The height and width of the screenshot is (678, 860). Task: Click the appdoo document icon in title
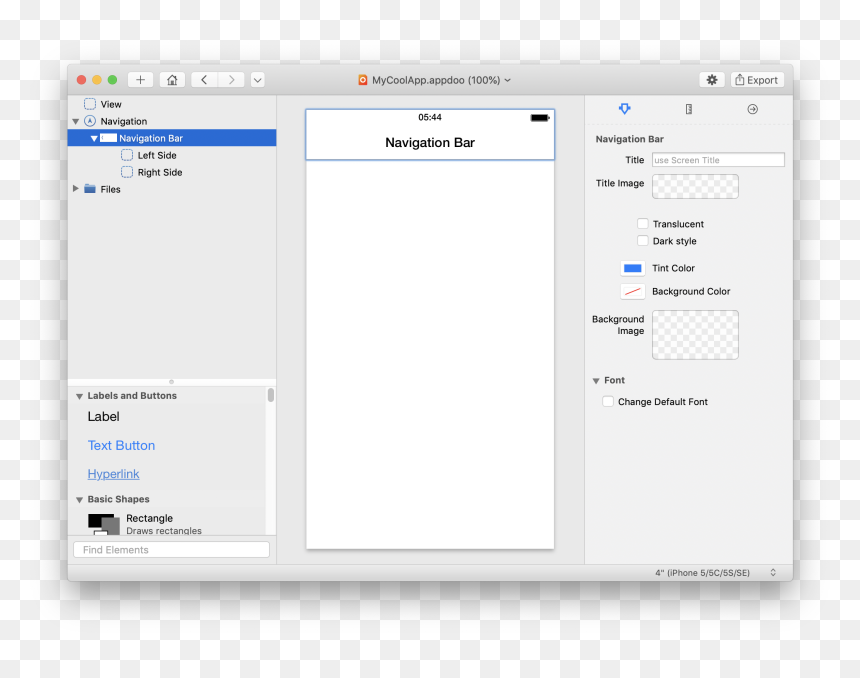pos(363,80)
